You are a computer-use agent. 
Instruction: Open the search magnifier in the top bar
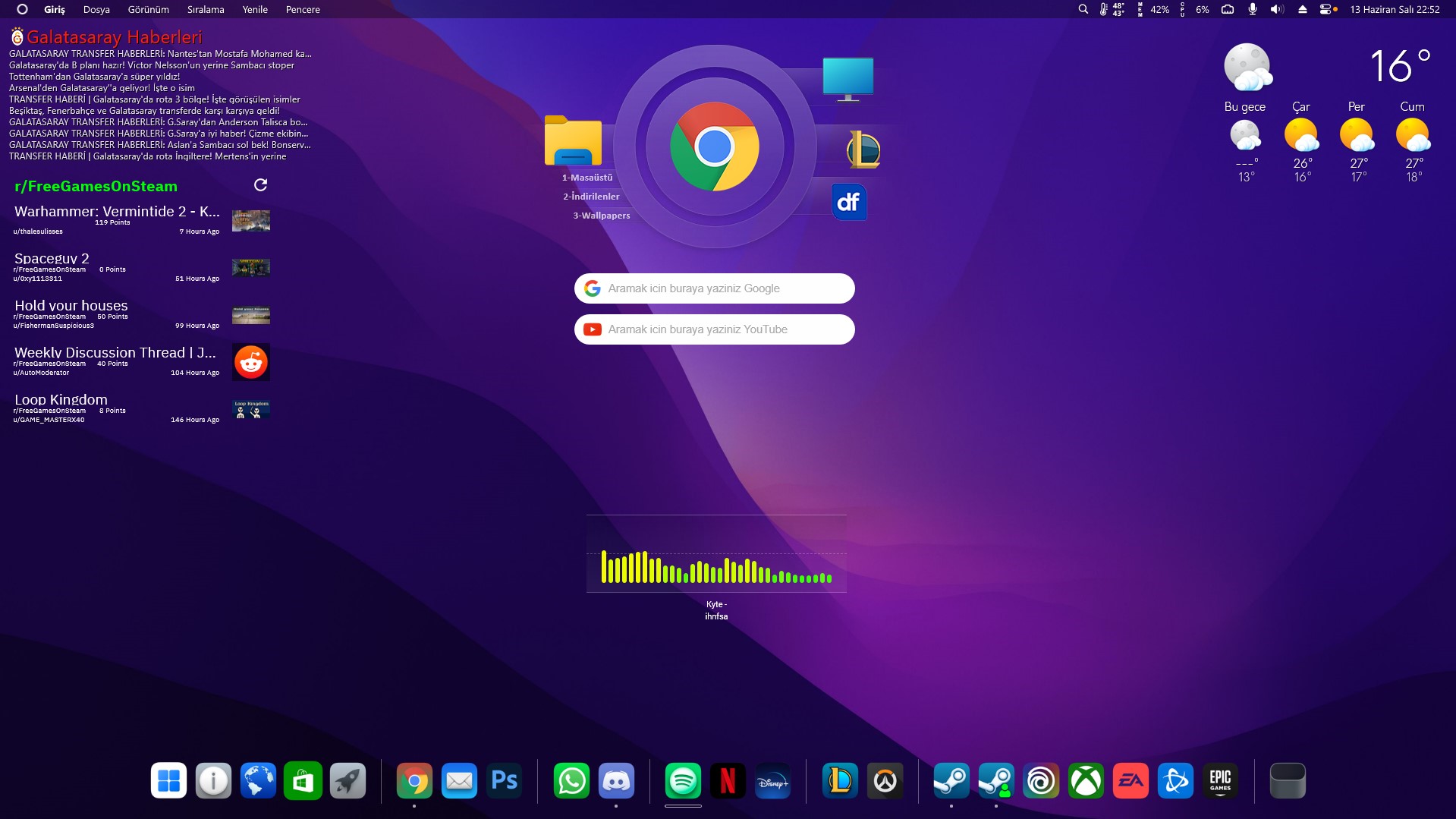click(1083, 9)
